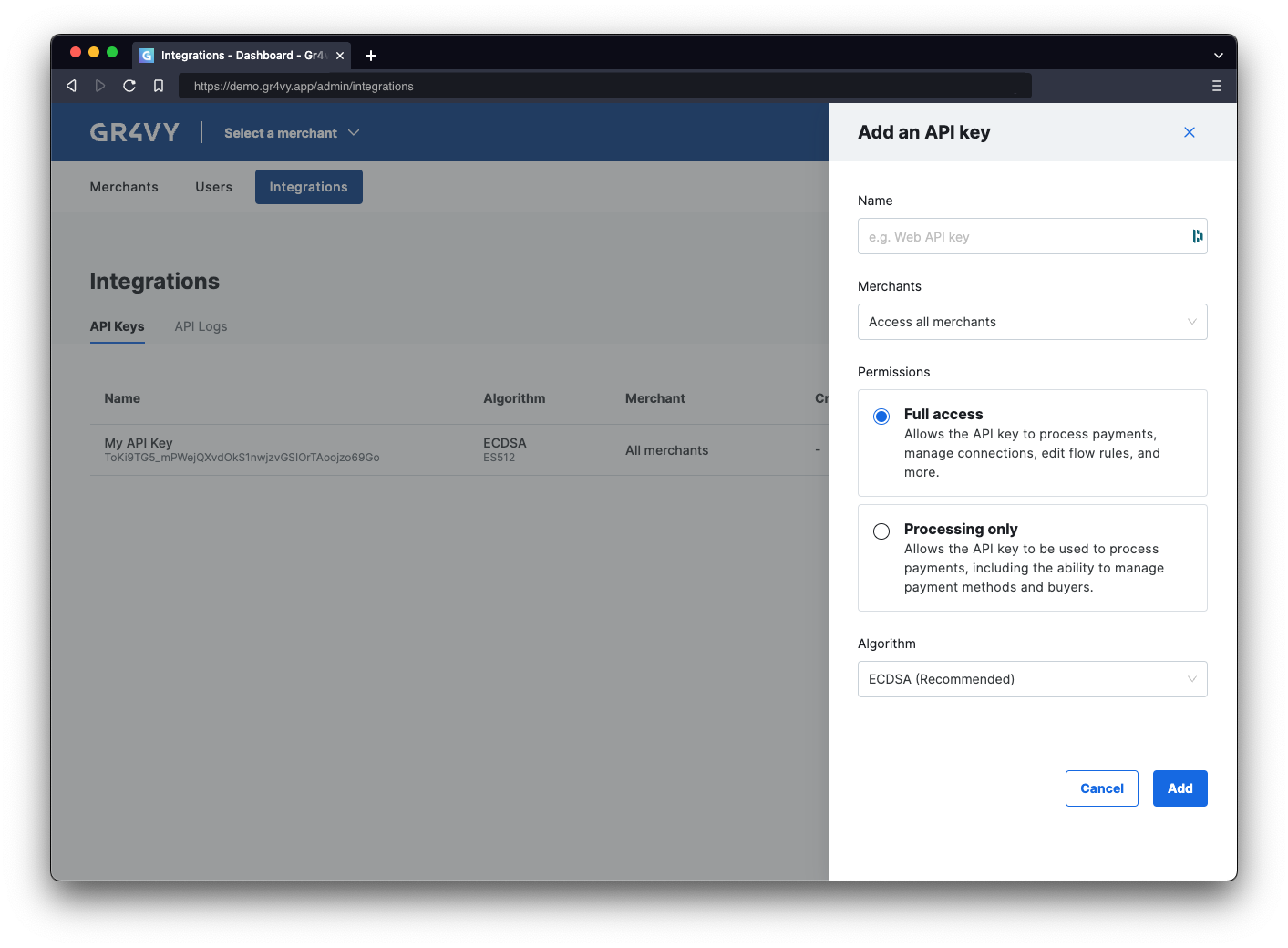The height and width of the screenshot is (948, 1288).
Task: Open the browser tab list chevron
Action: 1219,56
